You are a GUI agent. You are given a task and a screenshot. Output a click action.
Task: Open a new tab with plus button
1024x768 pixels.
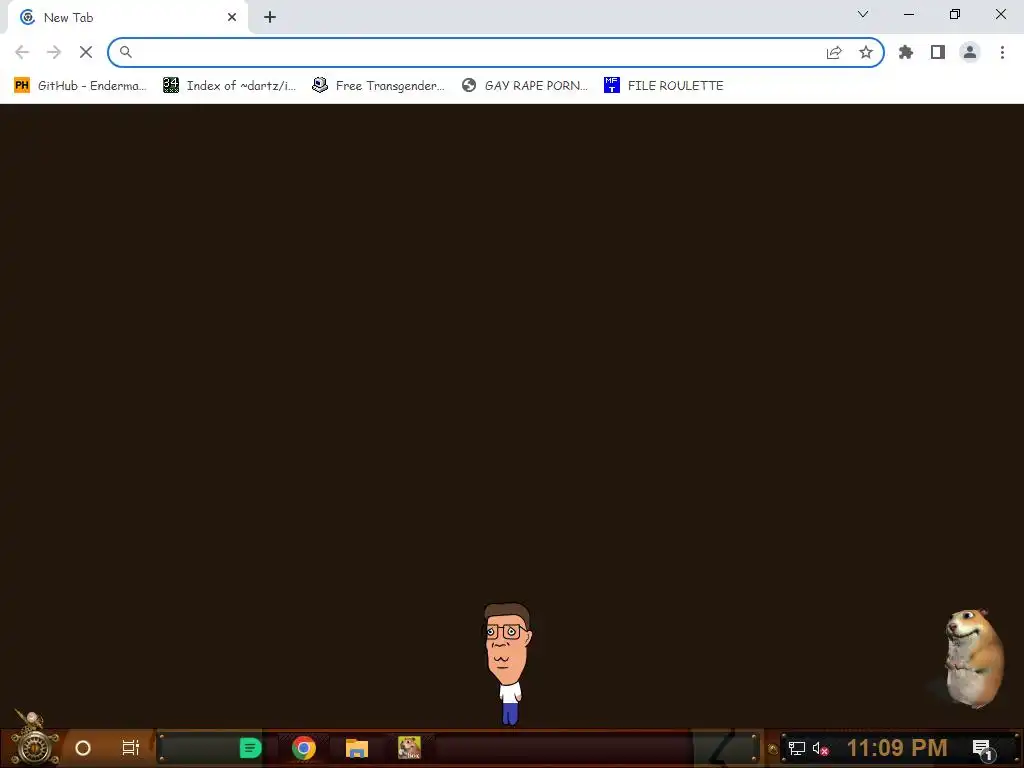click(x=270, y=18)
